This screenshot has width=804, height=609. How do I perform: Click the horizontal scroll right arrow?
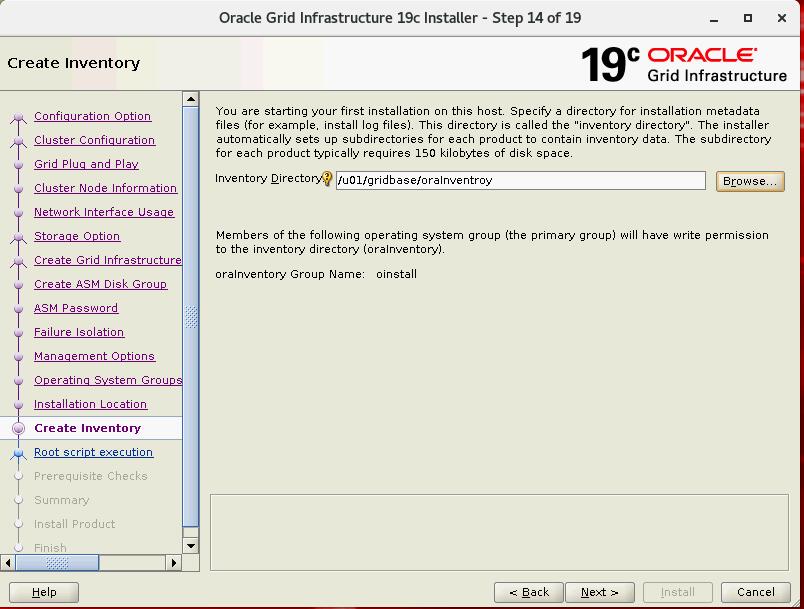(174, 563)
